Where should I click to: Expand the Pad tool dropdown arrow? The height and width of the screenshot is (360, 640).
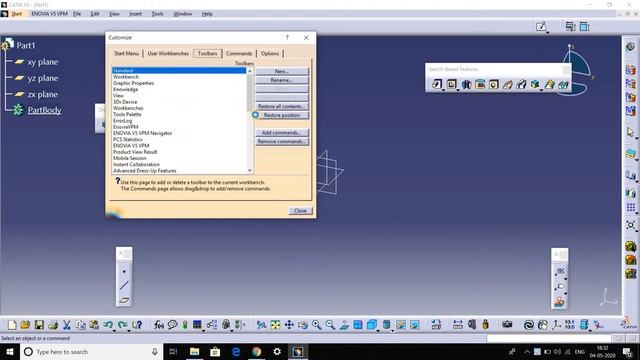(x=443, y=89)
